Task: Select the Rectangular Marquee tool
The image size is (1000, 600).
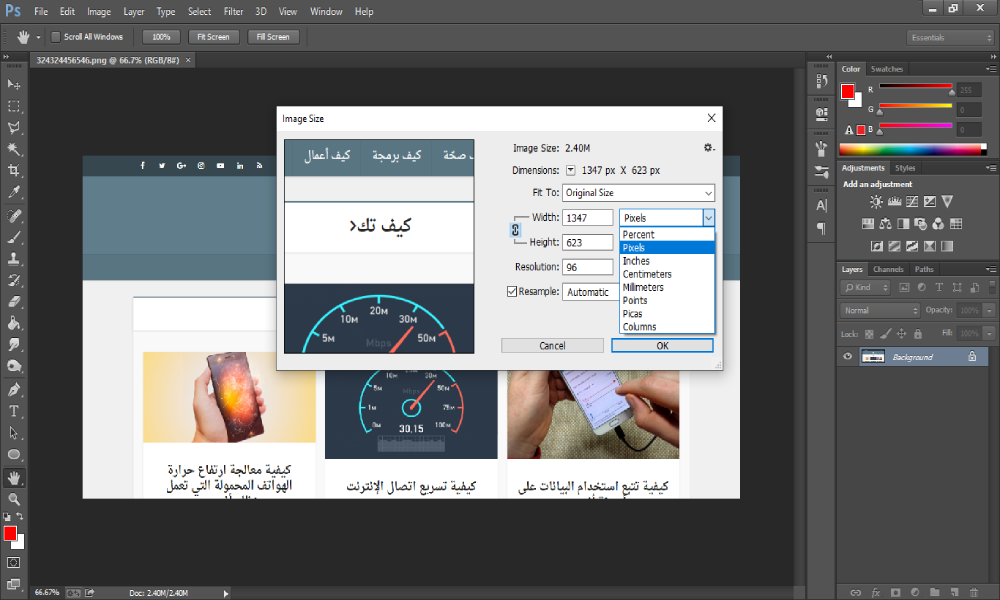Action: point(13,106)
